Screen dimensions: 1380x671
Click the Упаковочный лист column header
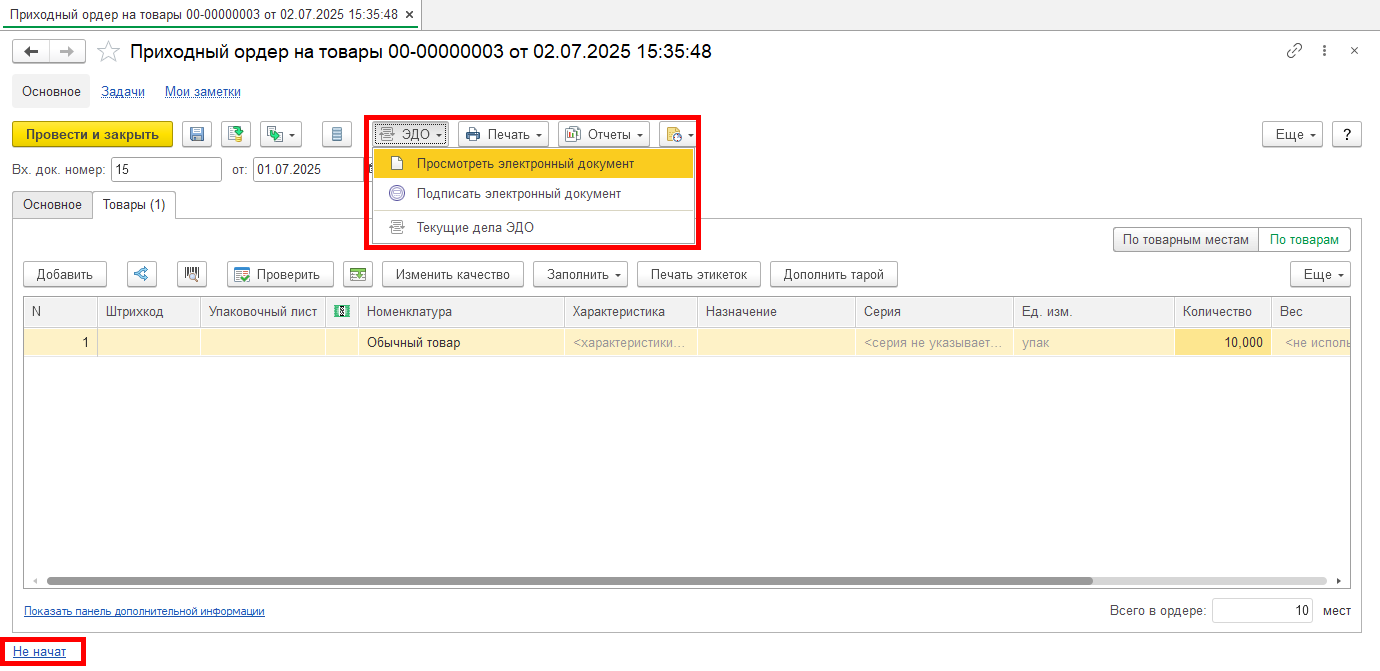(263, 312)
